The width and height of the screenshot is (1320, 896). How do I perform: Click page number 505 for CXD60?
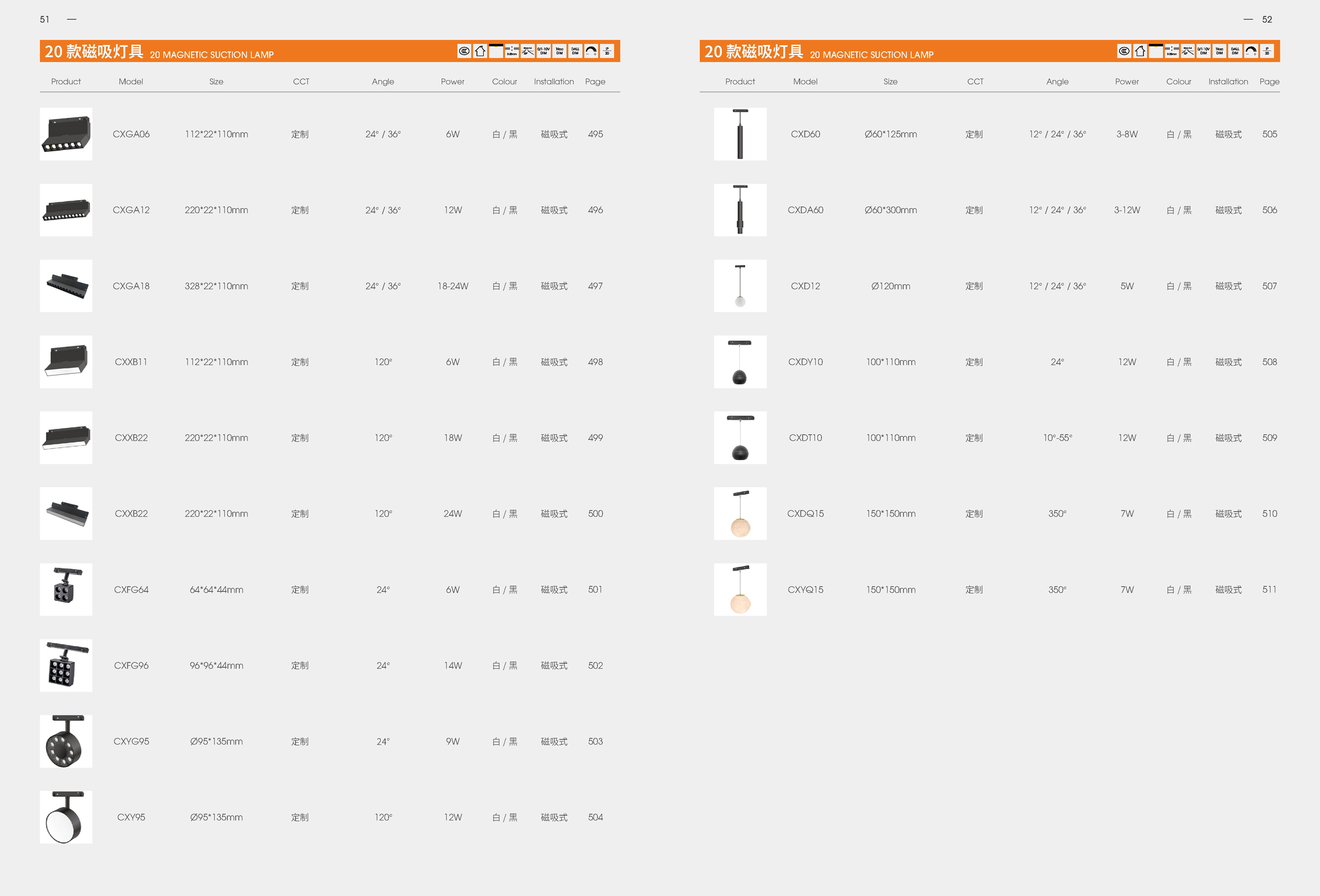click(x=1269, y=134)
